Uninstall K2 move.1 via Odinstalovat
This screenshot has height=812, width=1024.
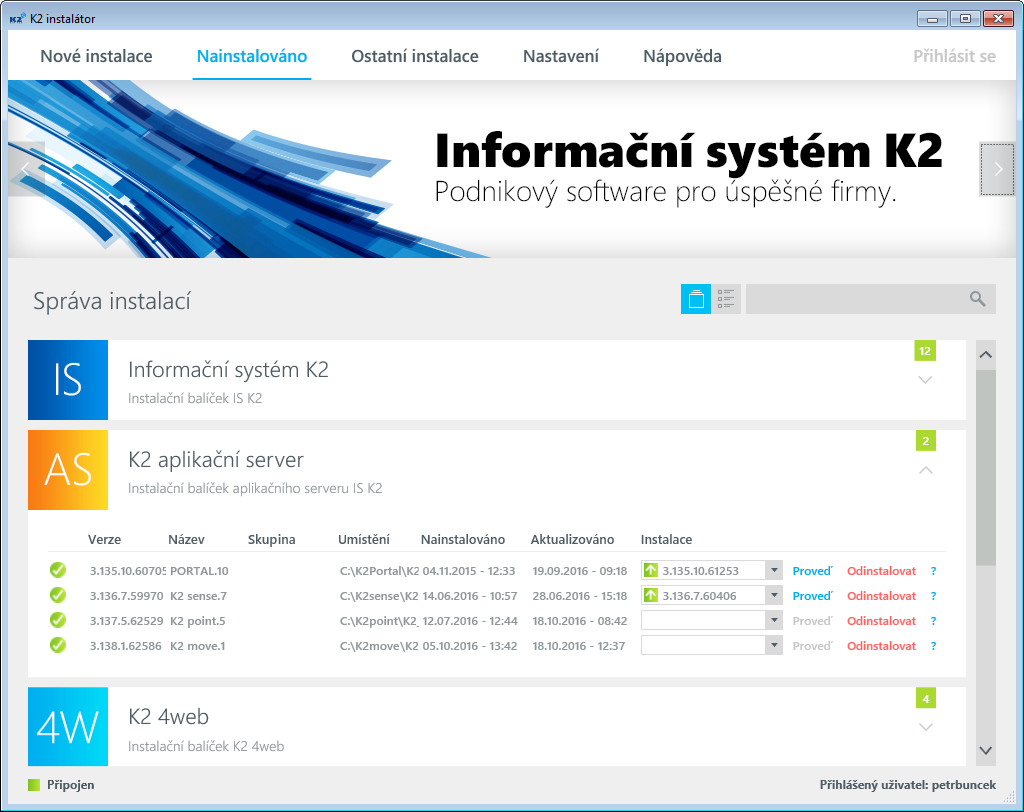(x=882, y=646)
